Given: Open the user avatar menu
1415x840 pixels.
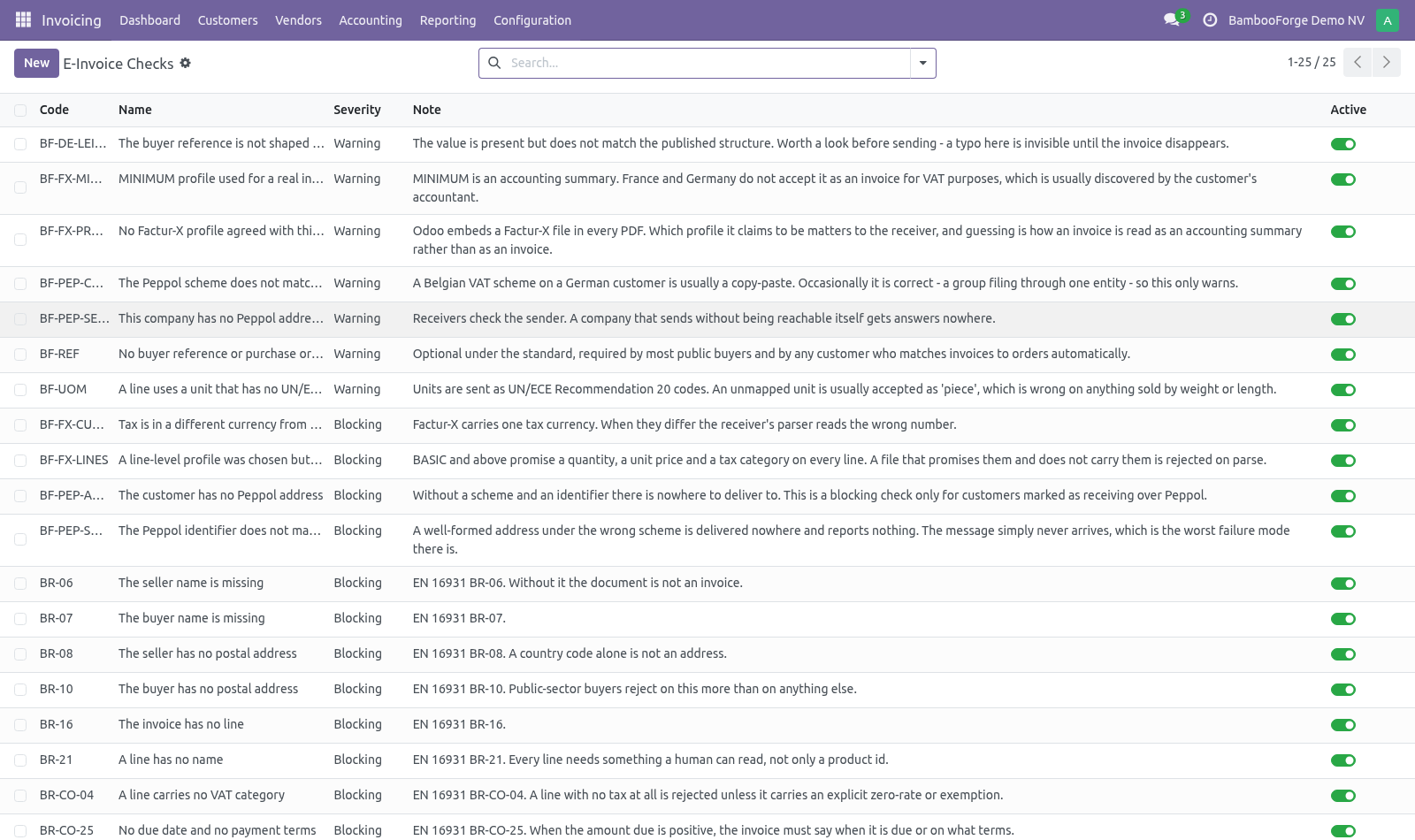Looking at the screenshot, I should pos(1388,19).
